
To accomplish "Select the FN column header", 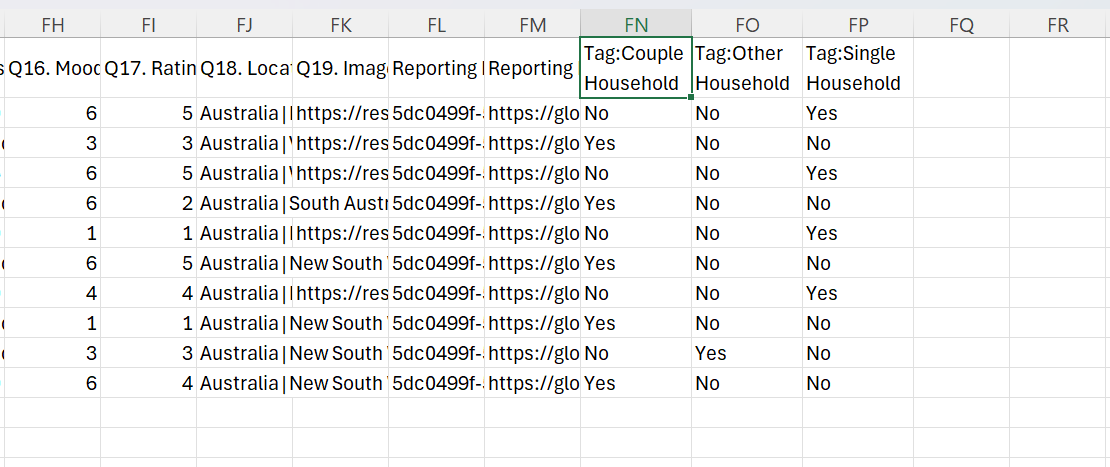I will pos(636,25).
